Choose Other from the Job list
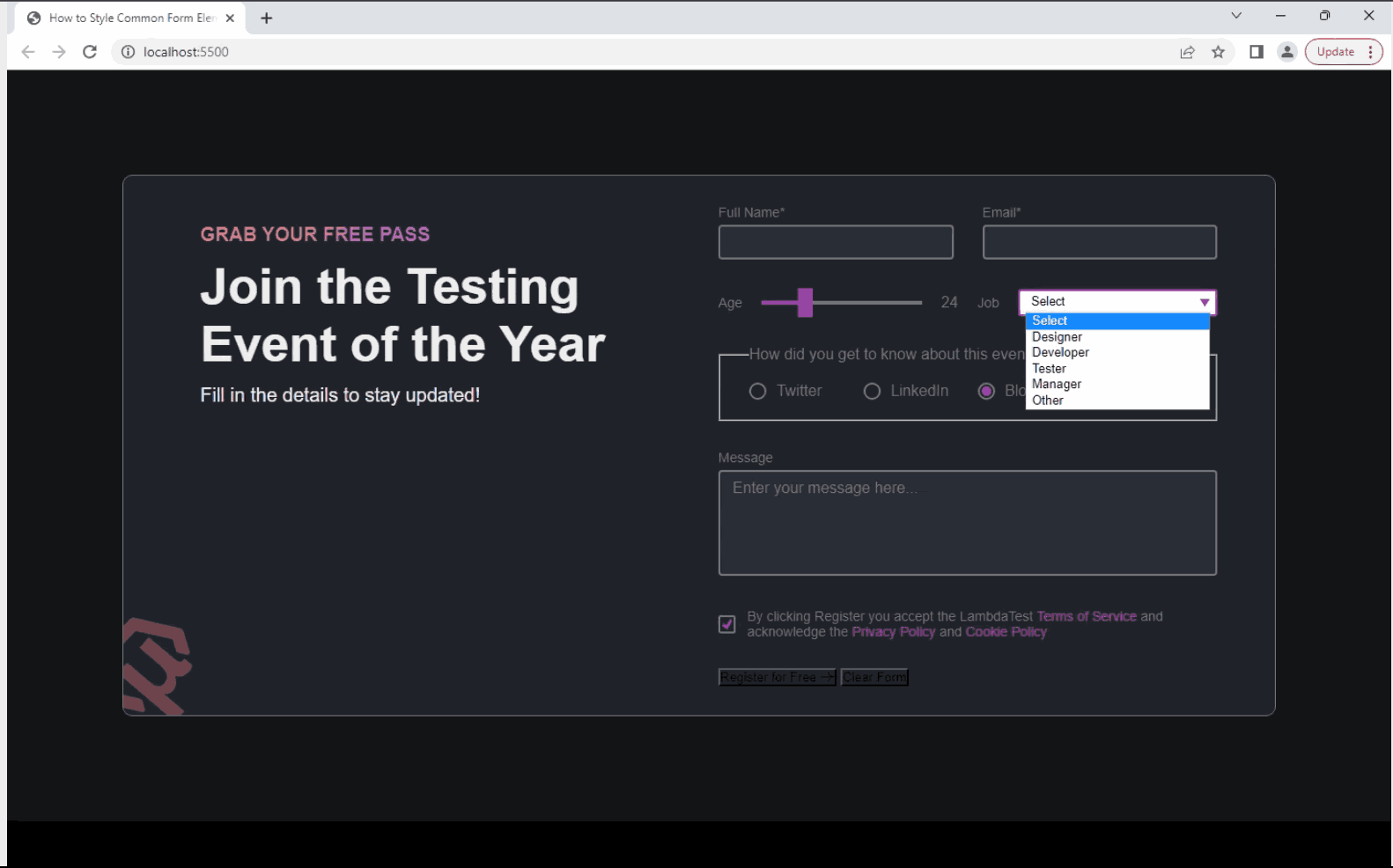This screenshot has height=868, width=1393. coord(1117,401)
